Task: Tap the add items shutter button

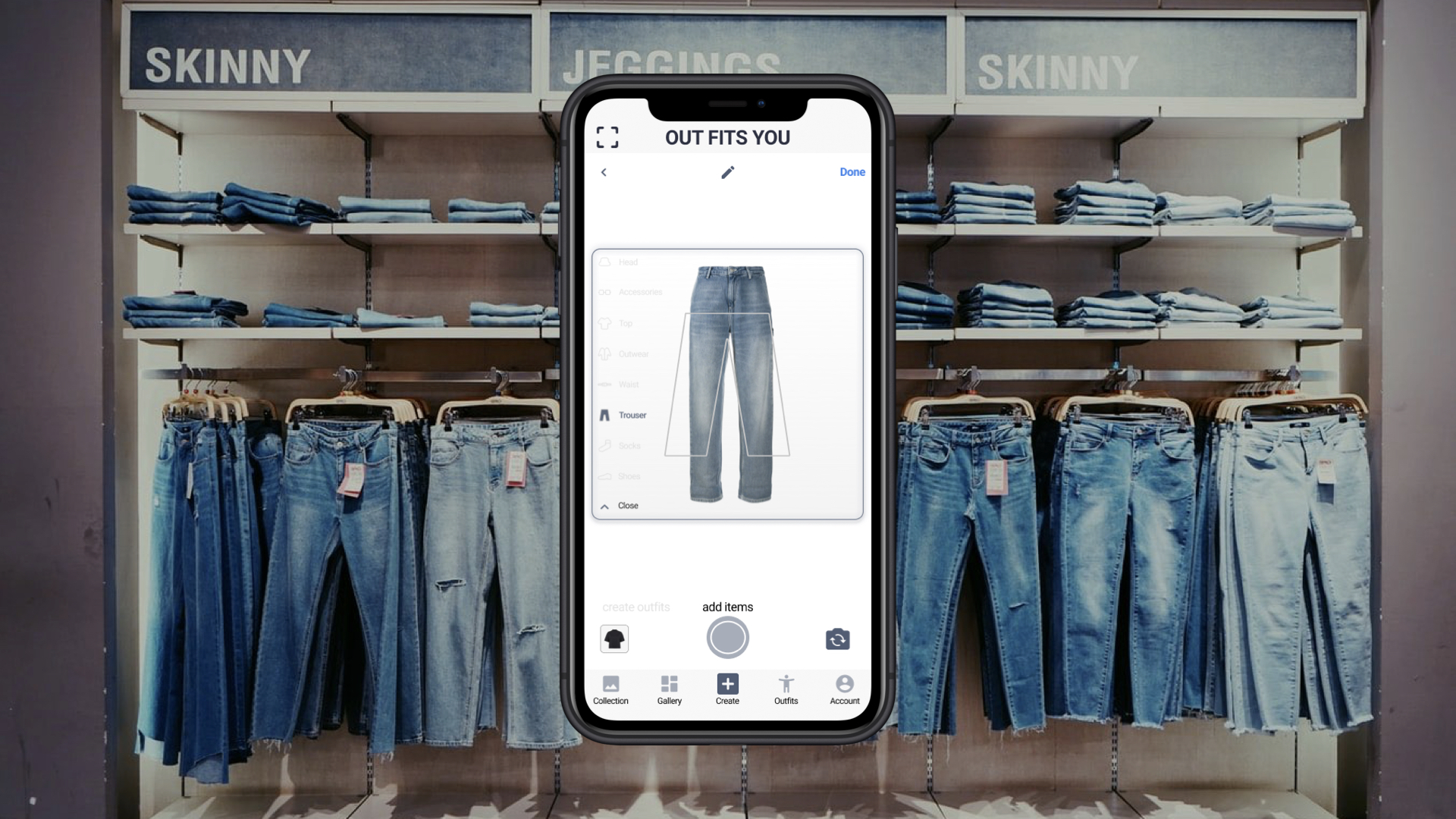Action: coord(728,638)
